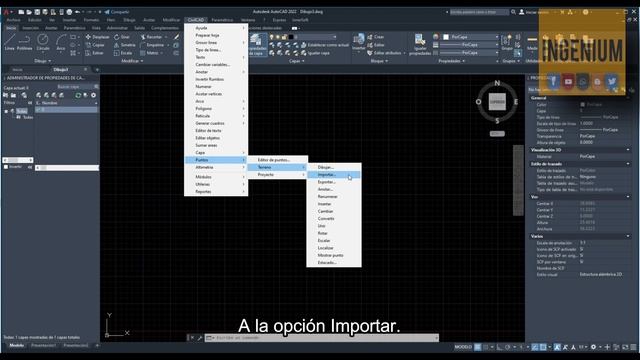Click the Matriz tool

click(149, 53)
